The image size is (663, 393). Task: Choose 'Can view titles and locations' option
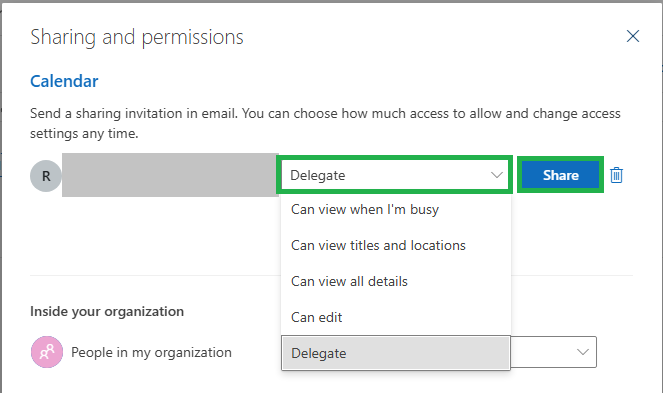(396, 245)
